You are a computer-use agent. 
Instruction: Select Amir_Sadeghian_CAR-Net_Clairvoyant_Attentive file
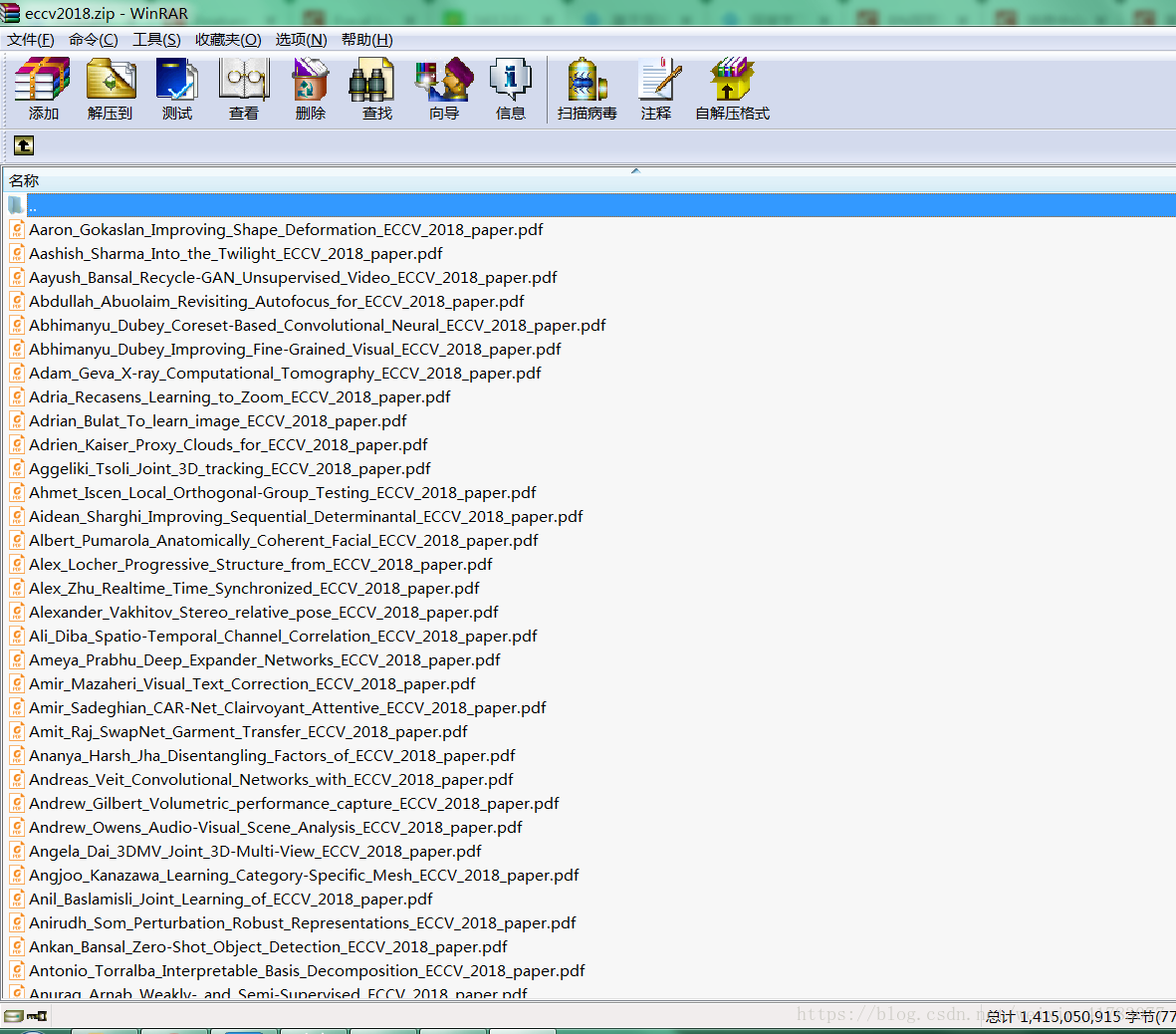click(288, 708)
